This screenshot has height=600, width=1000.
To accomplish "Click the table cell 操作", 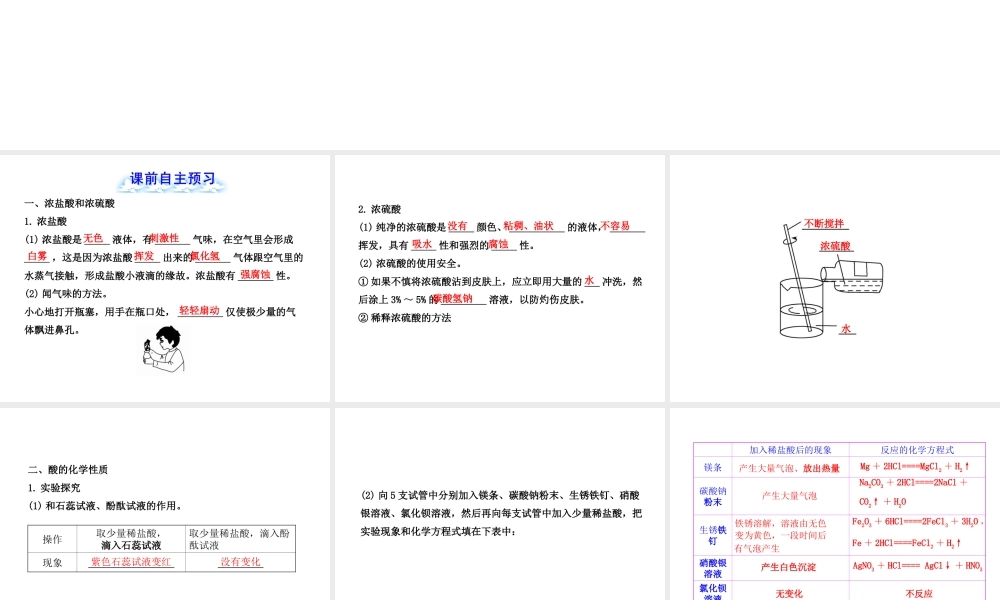I will (52, 539).
